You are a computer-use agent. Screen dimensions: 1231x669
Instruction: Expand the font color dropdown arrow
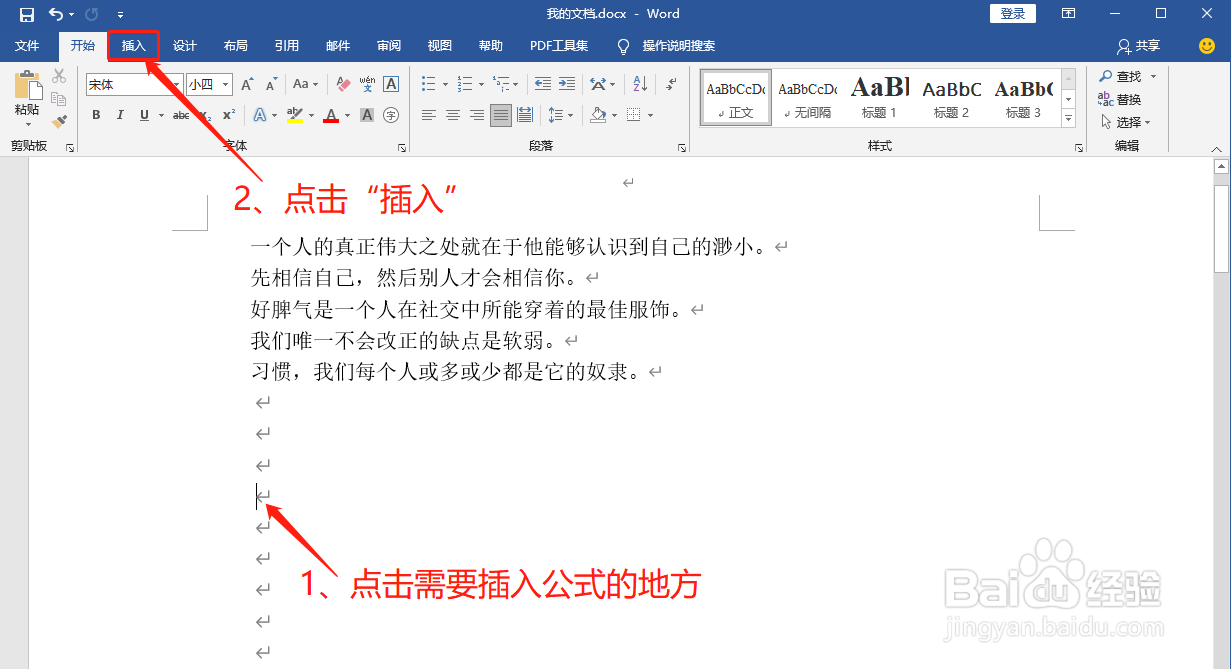(348, 116)
